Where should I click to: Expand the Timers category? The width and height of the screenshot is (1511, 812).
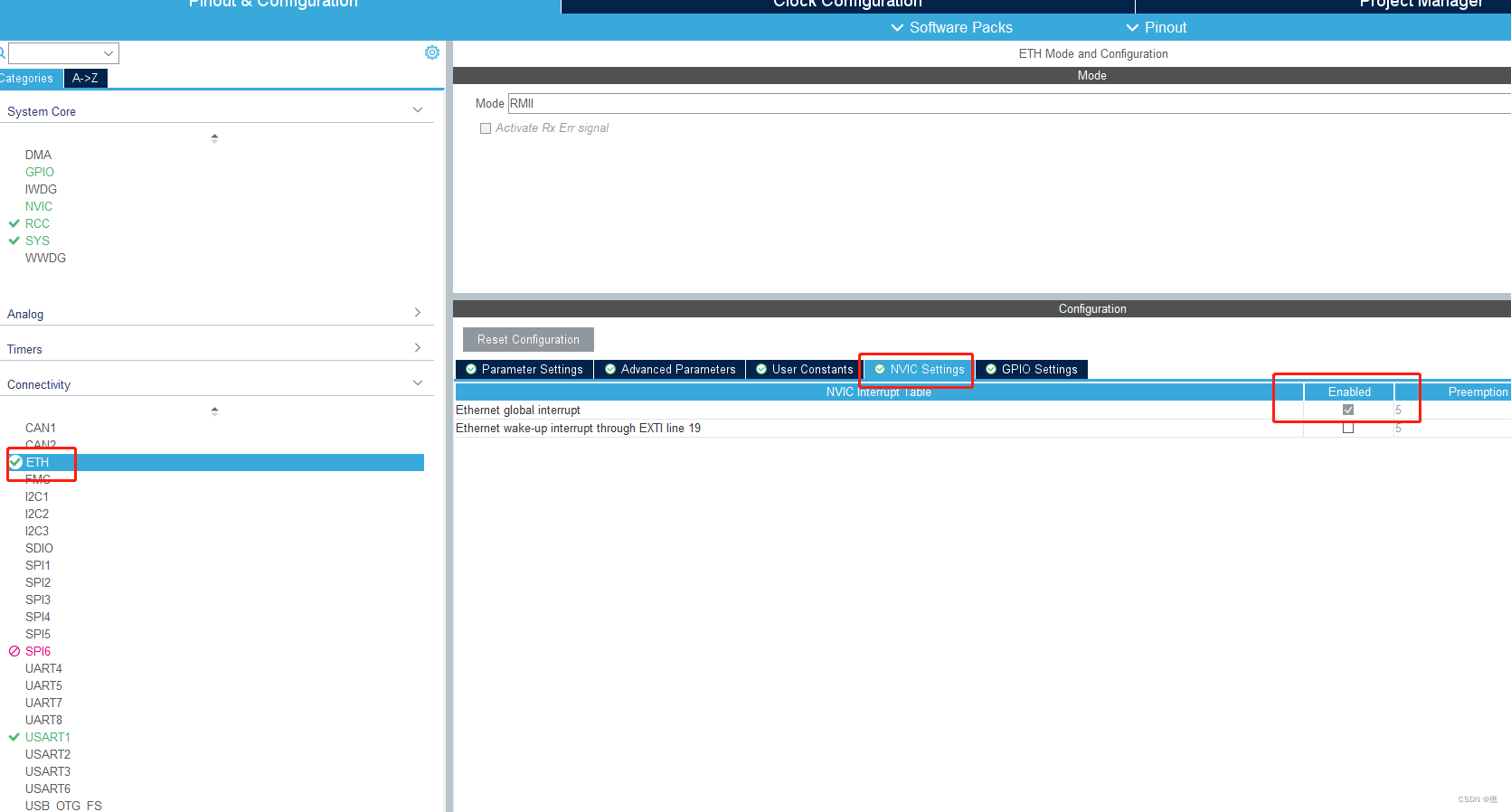pos(418,348)
